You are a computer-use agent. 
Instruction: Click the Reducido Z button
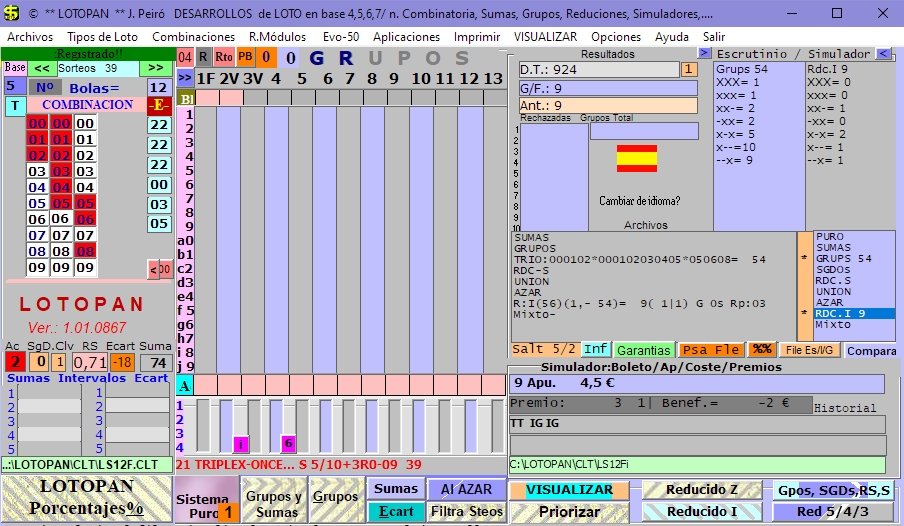click(x=702, y=490)
